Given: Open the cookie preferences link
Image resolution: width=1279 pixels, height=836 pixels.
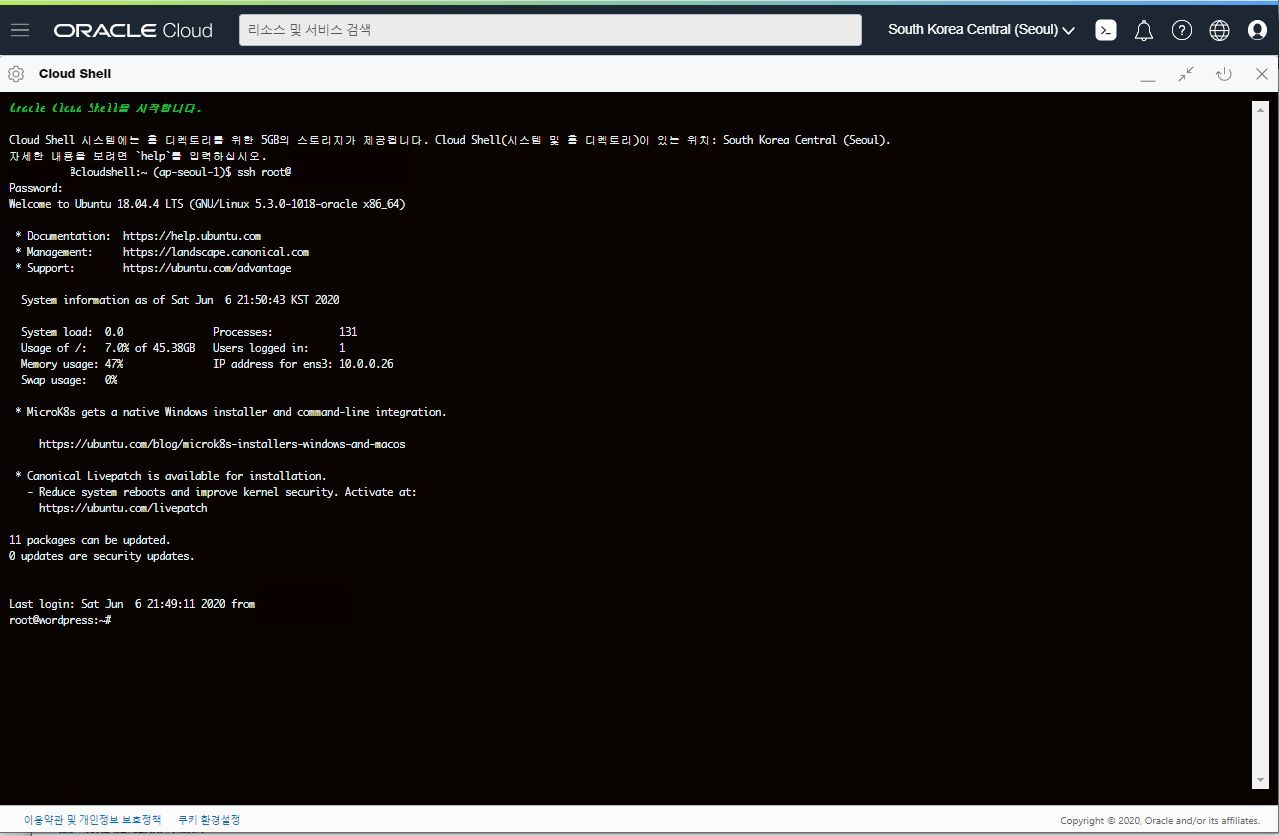Looking at the screenshot, I should point(209,820).
